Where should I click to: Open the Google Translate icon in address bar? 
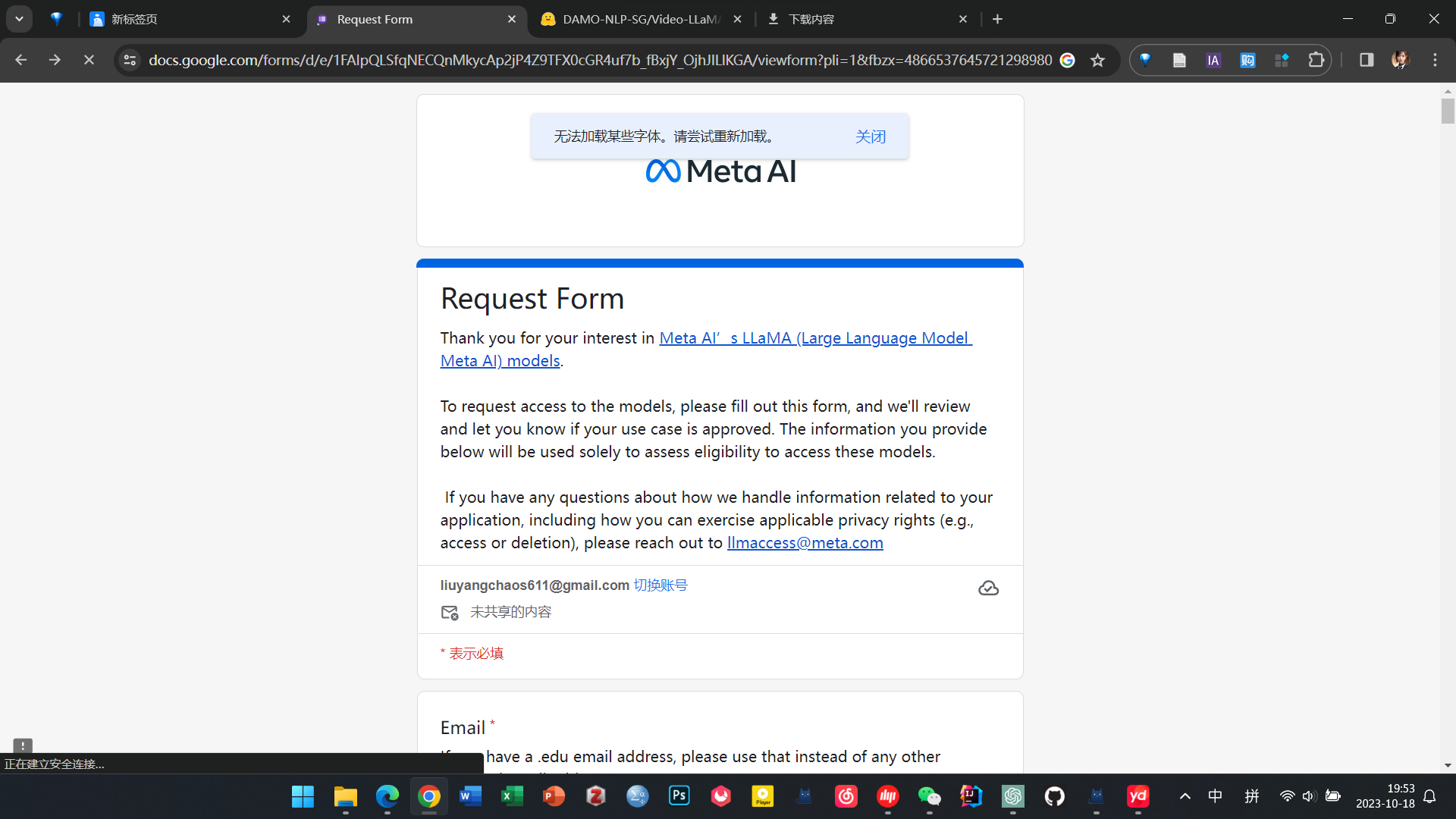click(x=1067, y=61)
